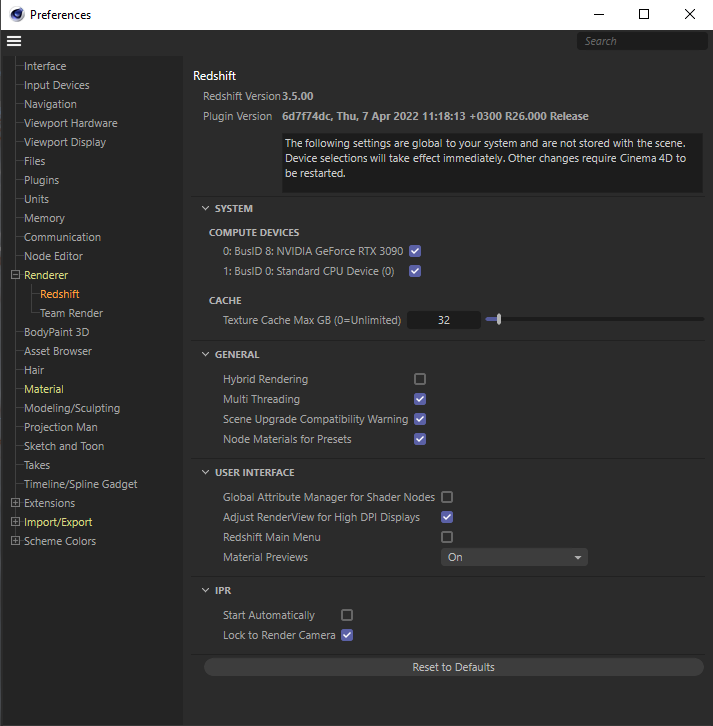
Task: Collapse the SYSTEM section chevron
Action: click(x=206, y=208)
